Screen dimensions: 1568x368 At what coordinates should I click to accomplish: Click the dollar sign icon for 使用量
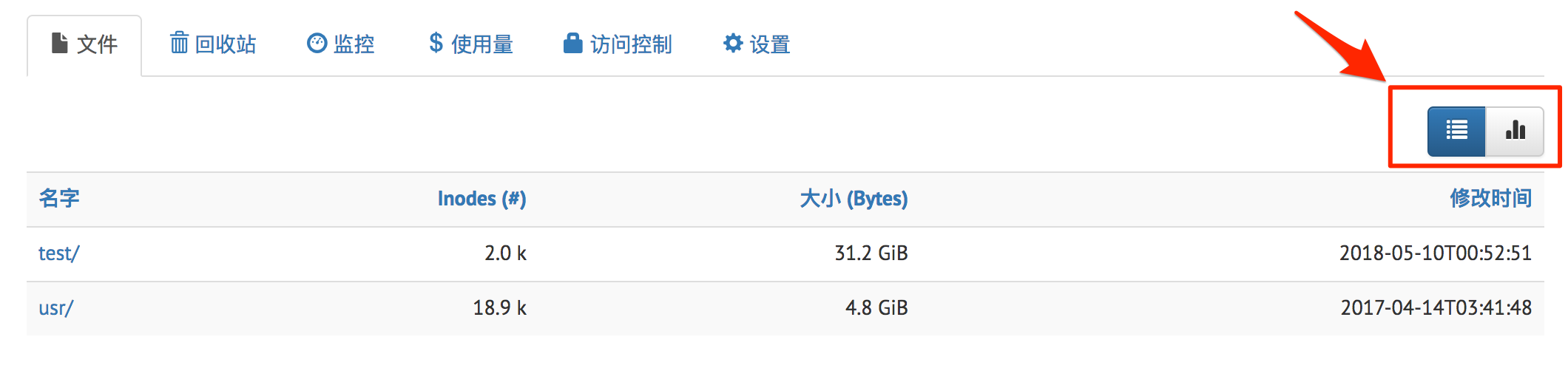pos(436,44)
